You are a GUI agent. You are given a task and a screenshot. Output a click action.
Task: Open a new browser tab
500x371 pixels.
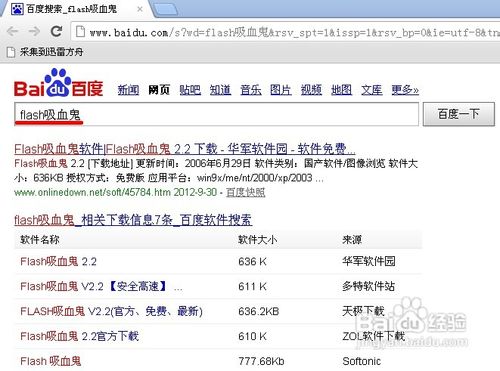pyautogui.click(x=165, y=9)
